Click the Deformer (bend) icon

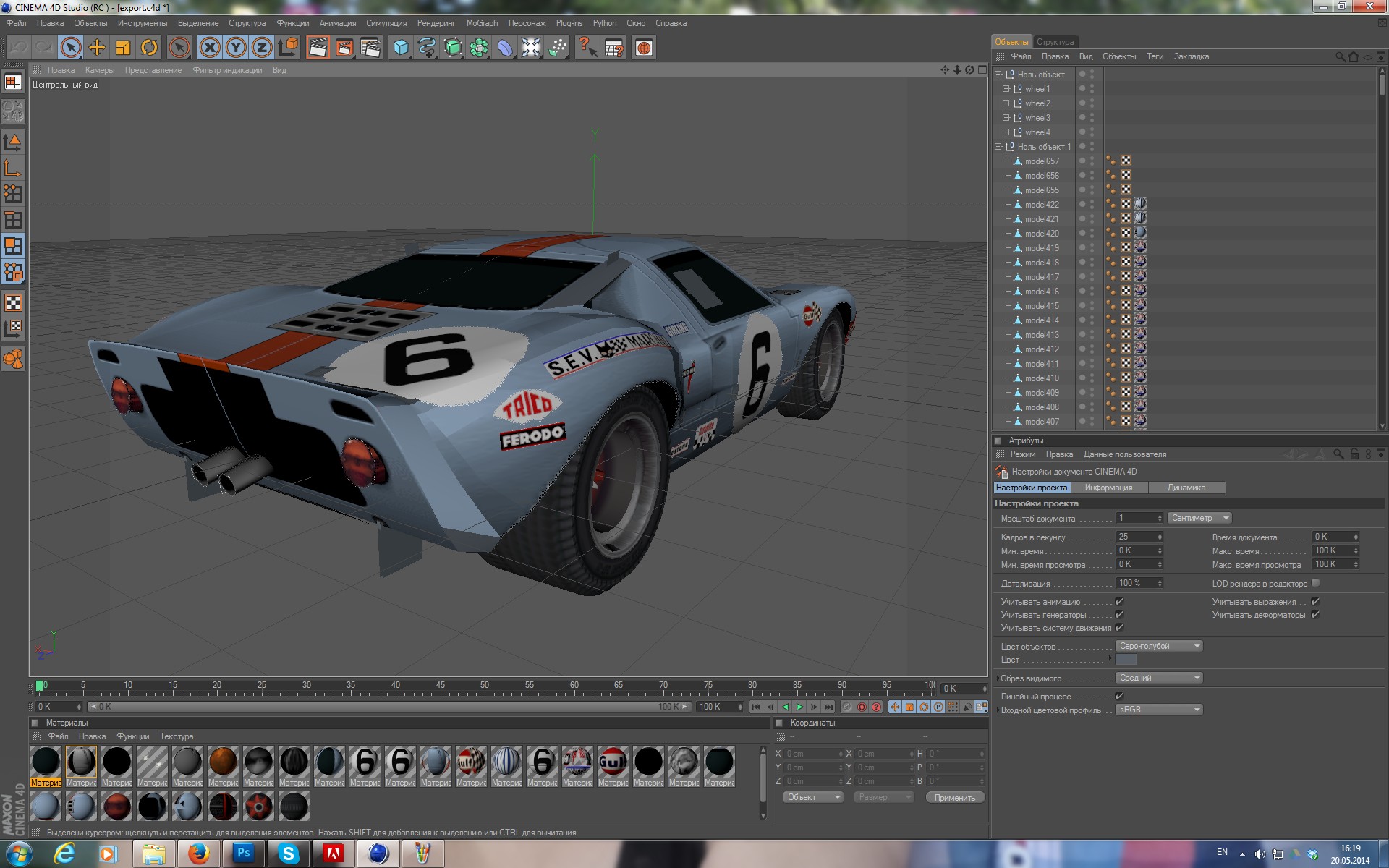click(505, 48)
